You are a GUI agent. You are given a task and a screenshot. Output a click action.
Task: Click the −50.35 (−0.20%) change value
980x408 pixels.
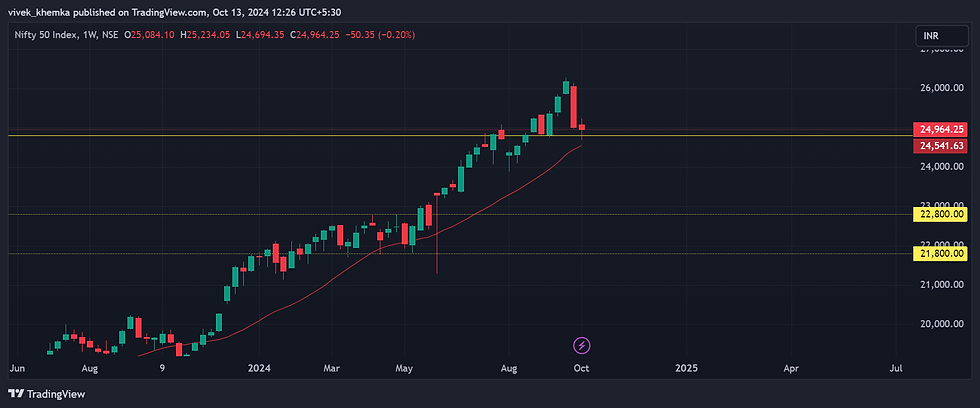[x=379, y=36]
